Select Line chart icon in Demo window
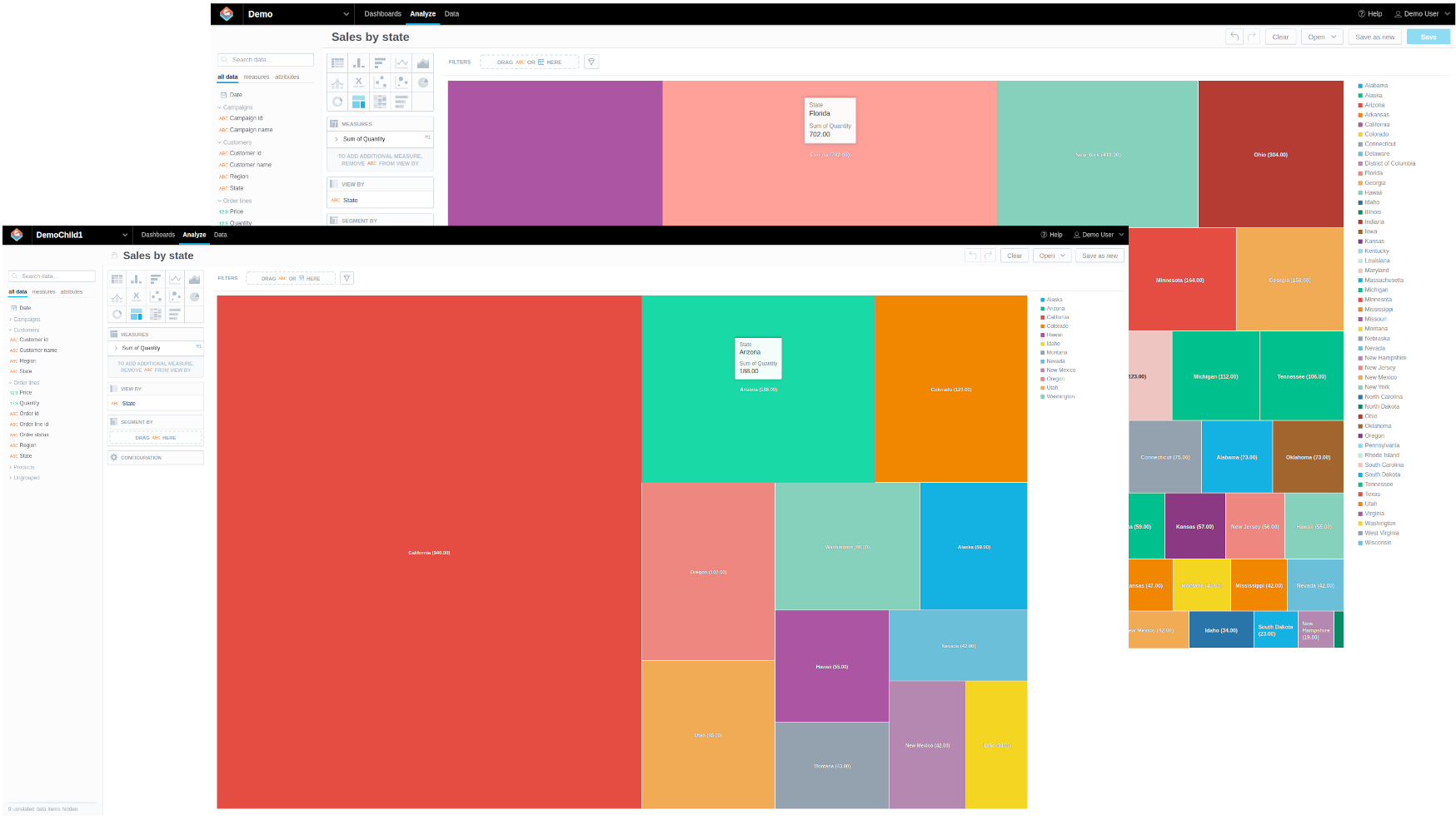The width and height of the screenshot is (1456, 820). click(401, 62)
